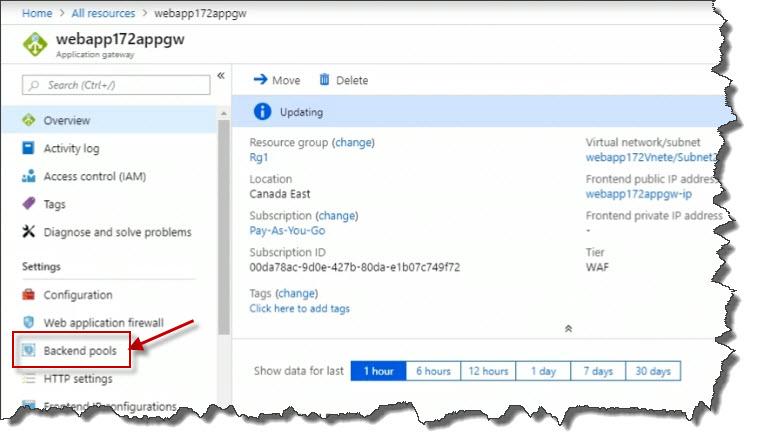Image resolution: width=758 pixels, height=446 pixels.
Task: Click the webapp172appgw page title
Action: 120,39
